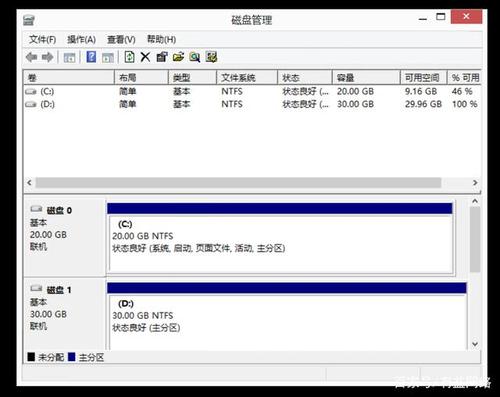500x397 pixels.
Task: Open the blue Help question mark icon
Action: point(91,57)
